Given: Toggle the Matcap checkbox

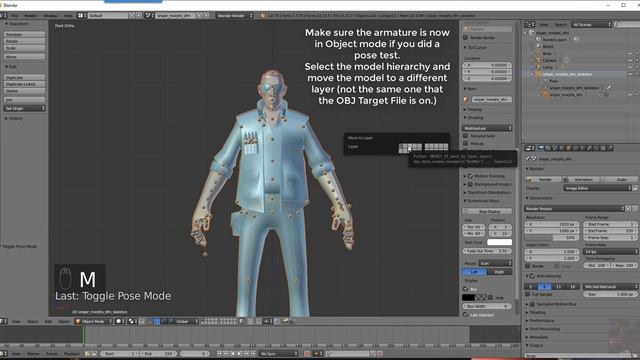Looking at the screenshot, I should (x=466, y=144).
